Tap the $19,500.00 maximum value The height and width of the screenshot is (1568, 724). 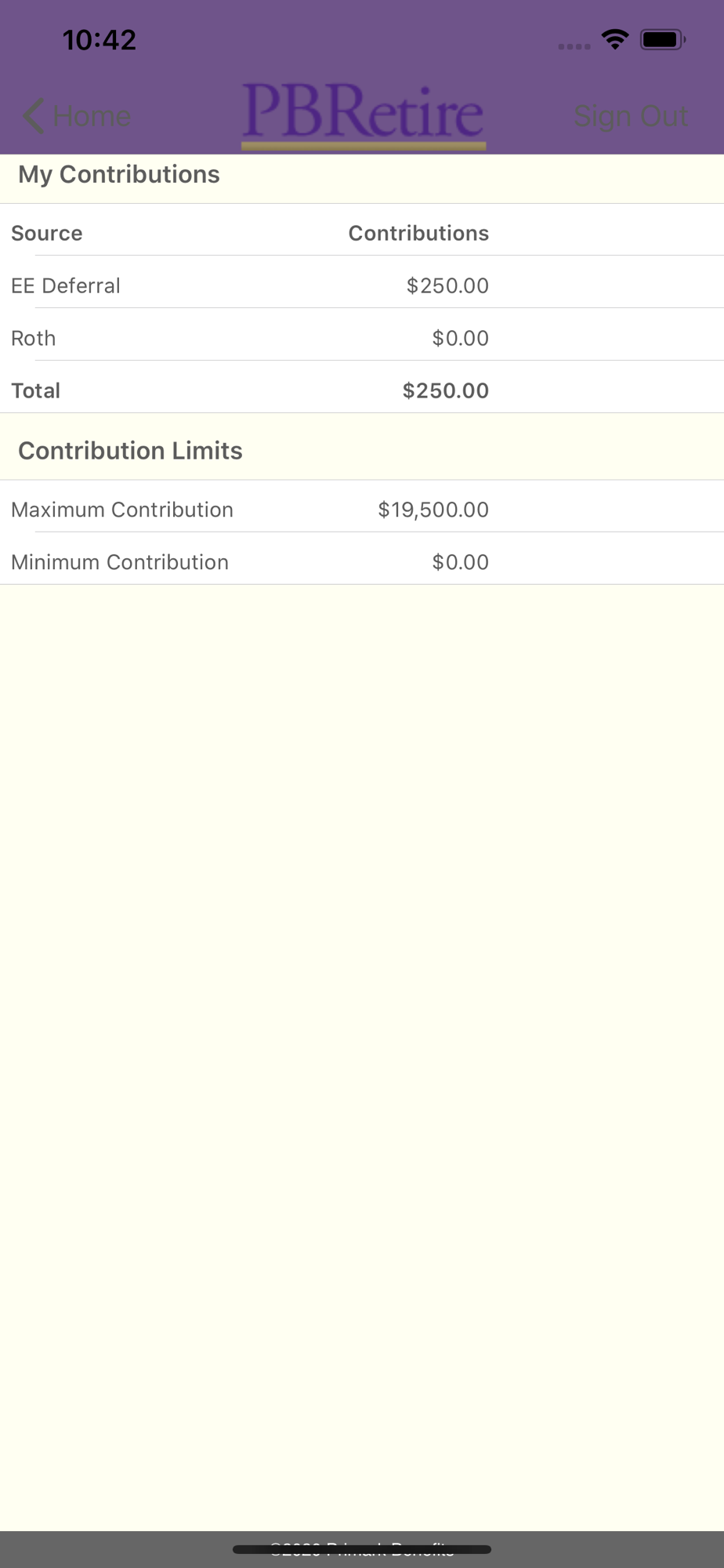(433, 510)
